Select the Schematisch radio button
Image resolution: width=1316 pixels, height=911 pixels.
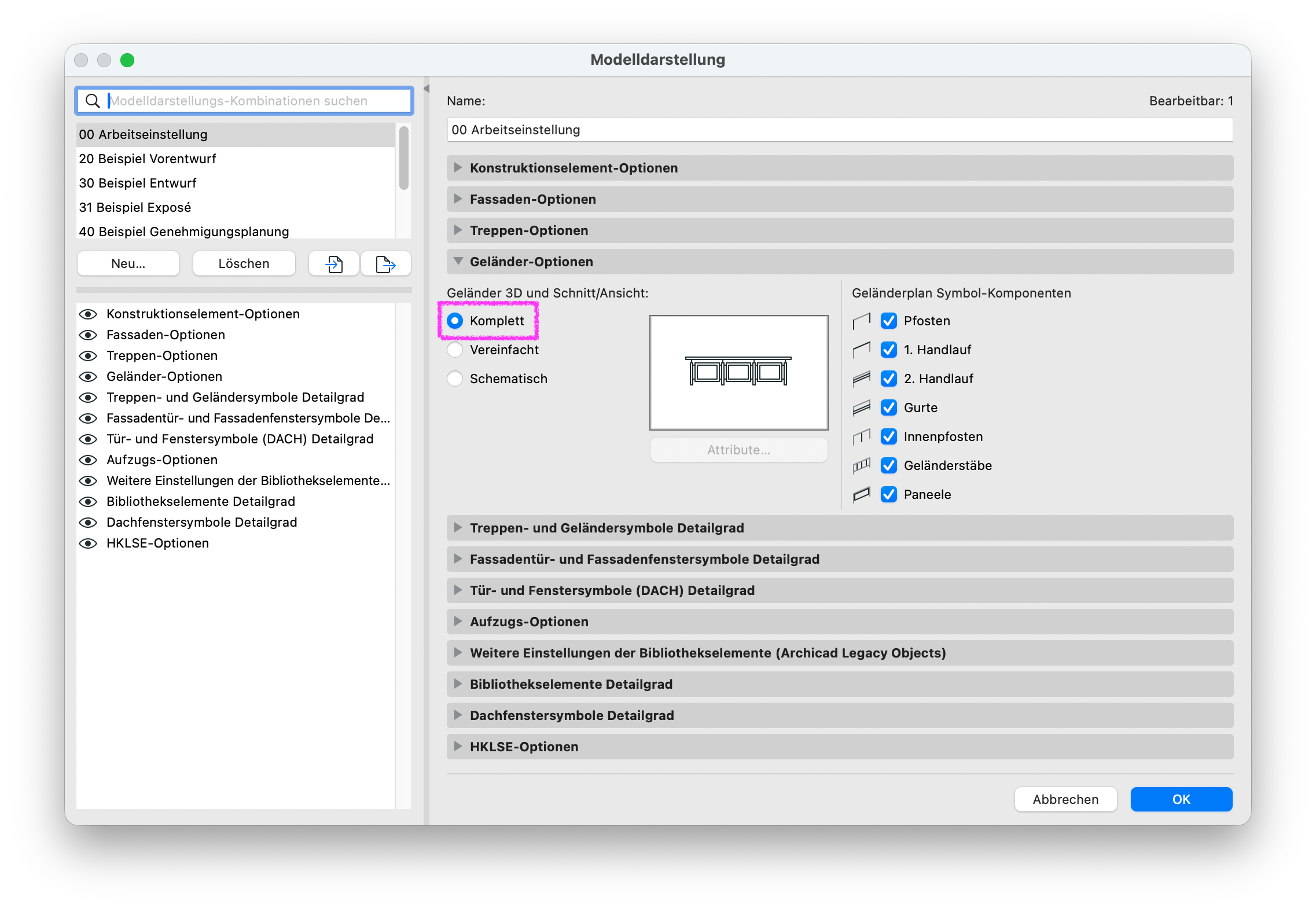click(455, 379)
